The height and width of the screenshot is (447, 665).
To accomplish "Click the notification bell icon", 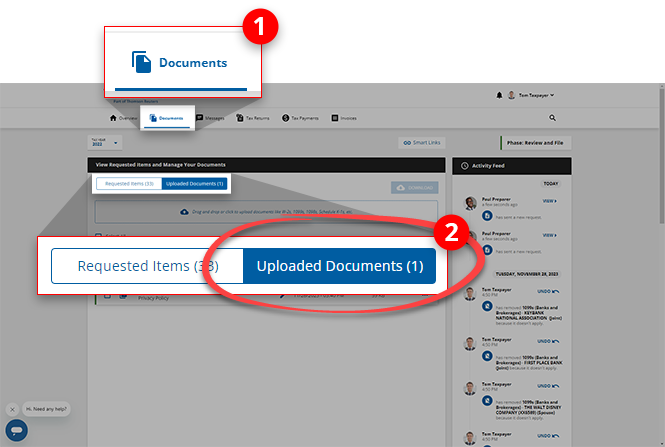I will 499,95.
